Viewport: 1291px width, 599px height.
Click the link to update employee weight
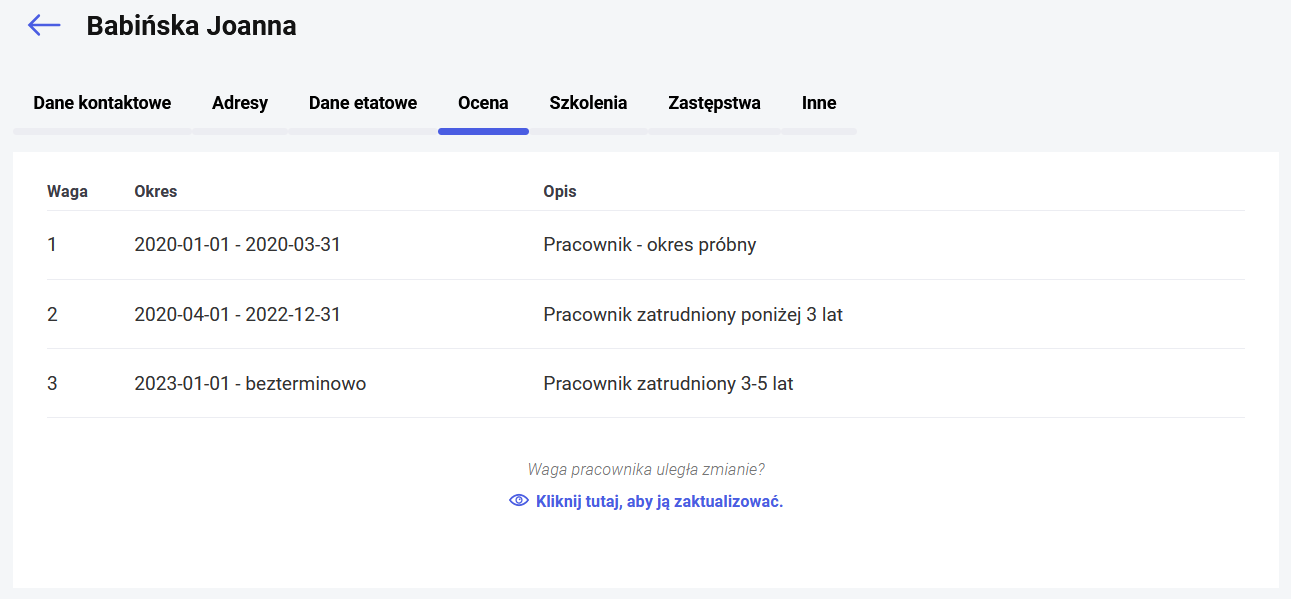(x=659, y=502)
